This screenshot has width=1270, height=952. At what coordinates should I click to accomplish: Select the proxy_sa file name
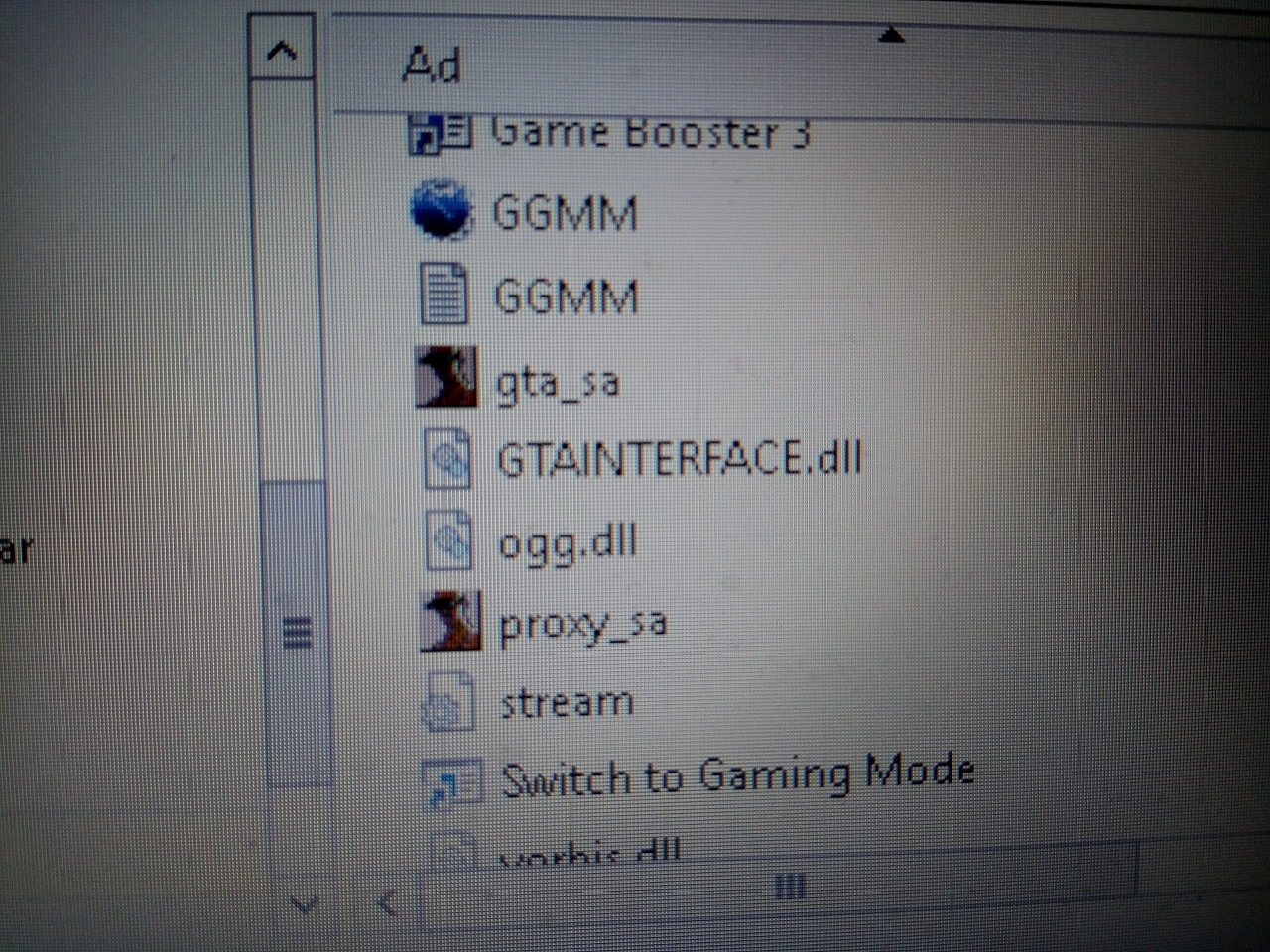[x=582, y=624]
